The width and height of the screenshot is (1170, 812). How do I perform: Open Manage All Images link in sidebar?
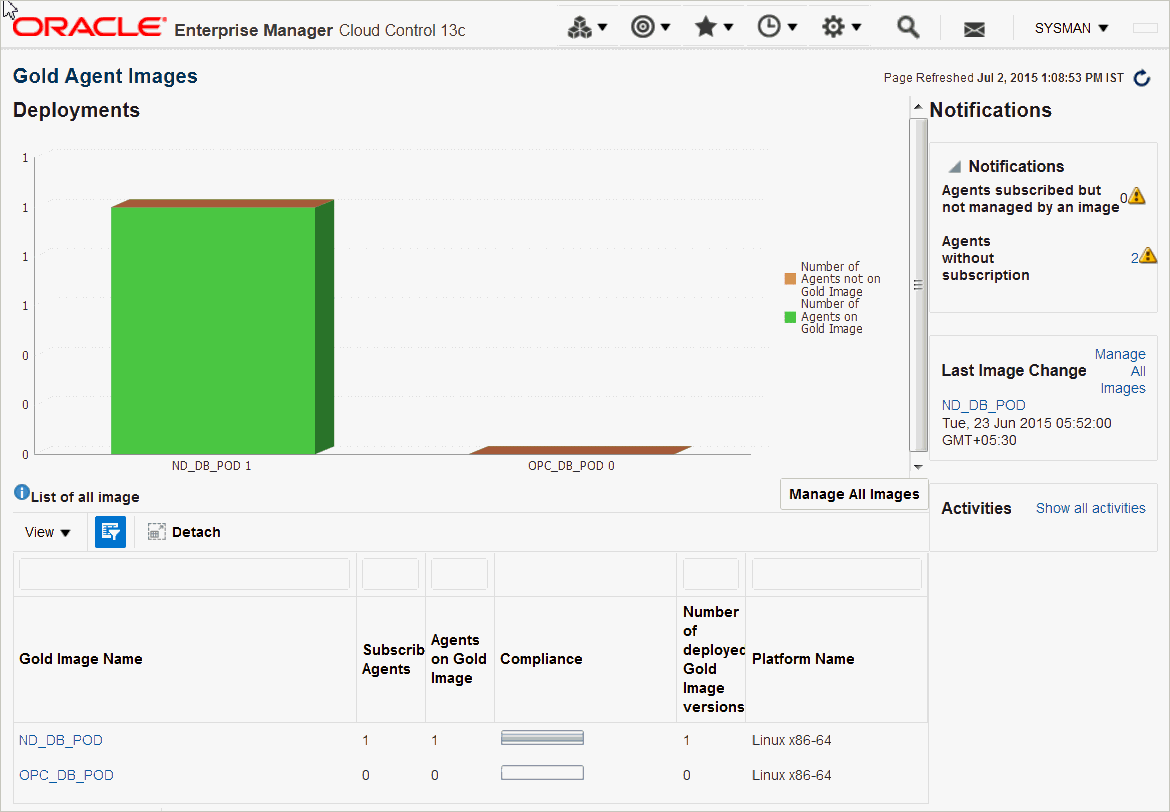coord(1120,371)
